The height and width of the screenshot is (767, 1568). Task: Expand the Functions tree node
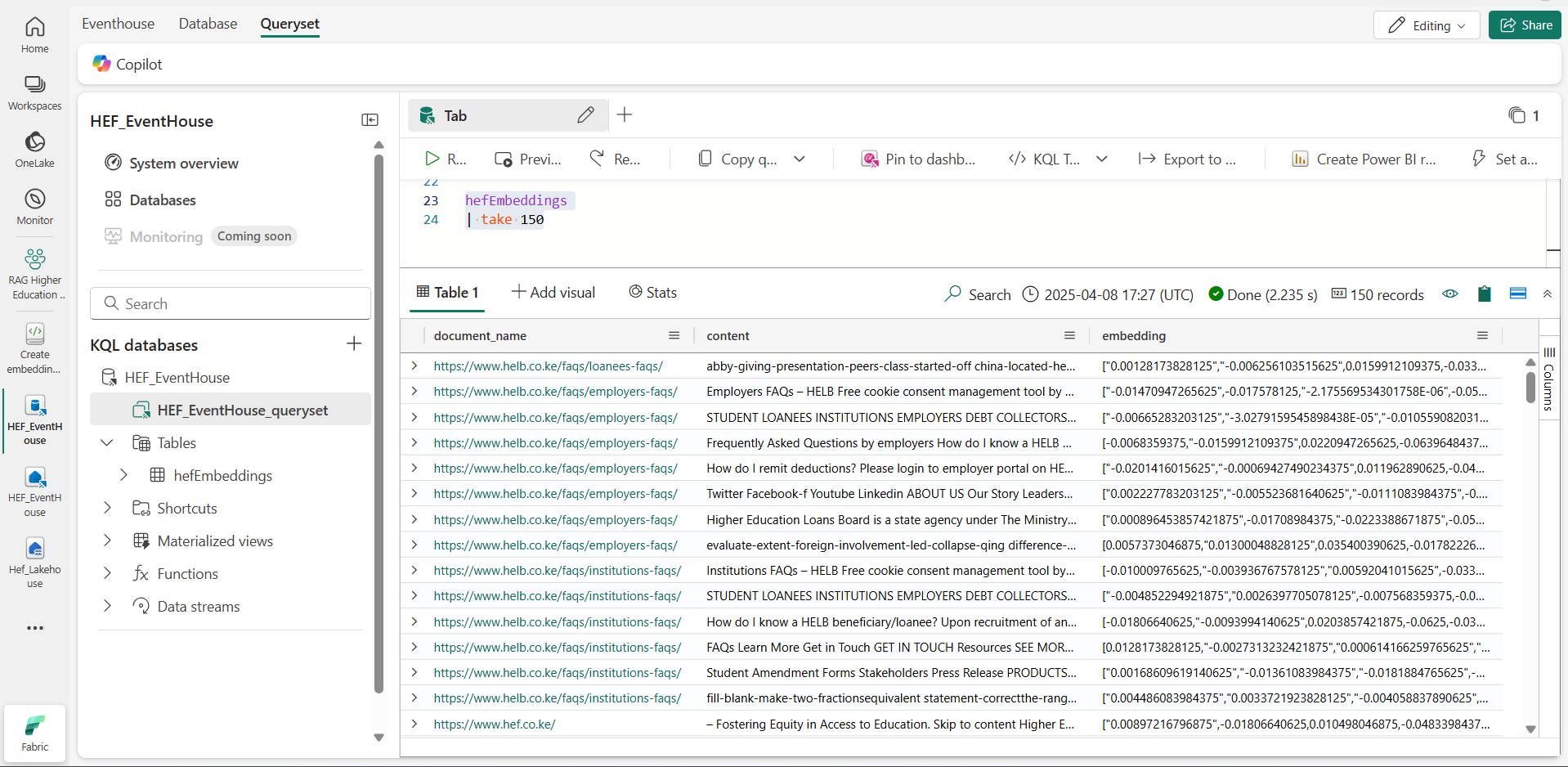click(107, 573)
